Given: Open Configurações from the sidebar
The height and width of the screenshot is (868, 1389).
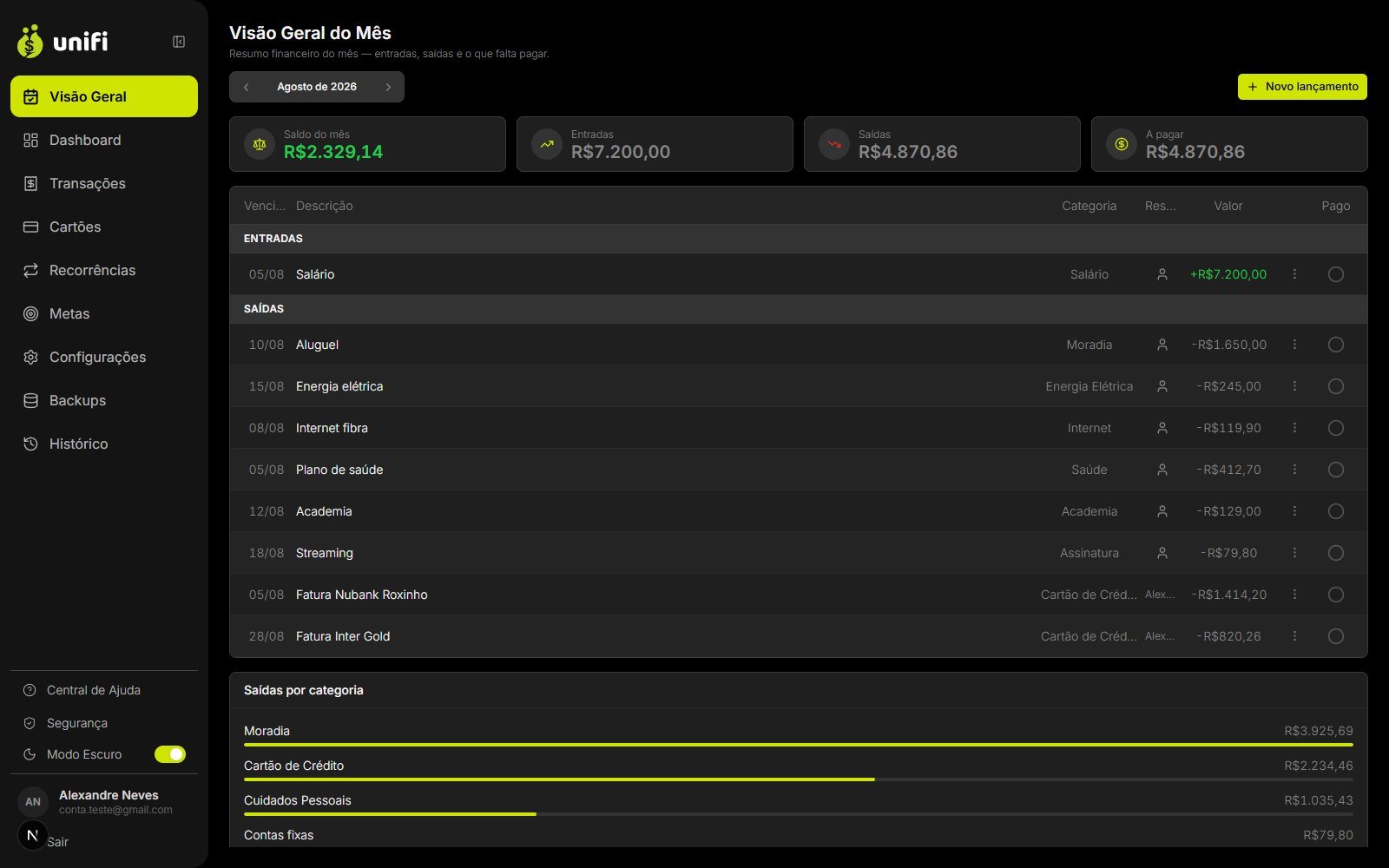Looking at the screenshot, I should 104,357.
